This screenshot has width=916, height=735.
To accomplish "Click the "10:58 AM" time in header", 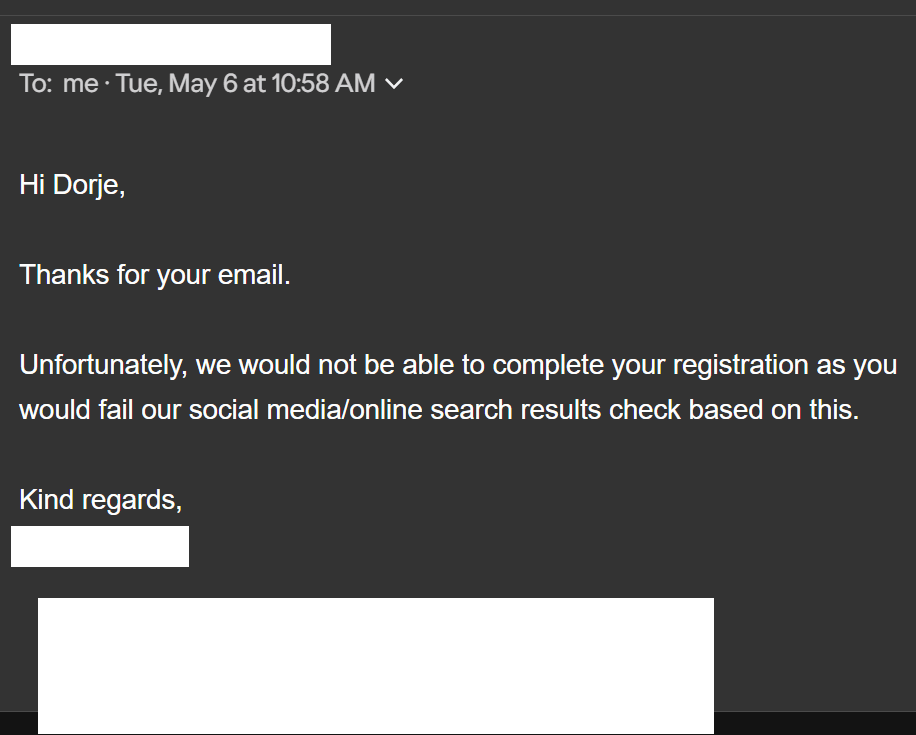I will [x=323, y=84].
